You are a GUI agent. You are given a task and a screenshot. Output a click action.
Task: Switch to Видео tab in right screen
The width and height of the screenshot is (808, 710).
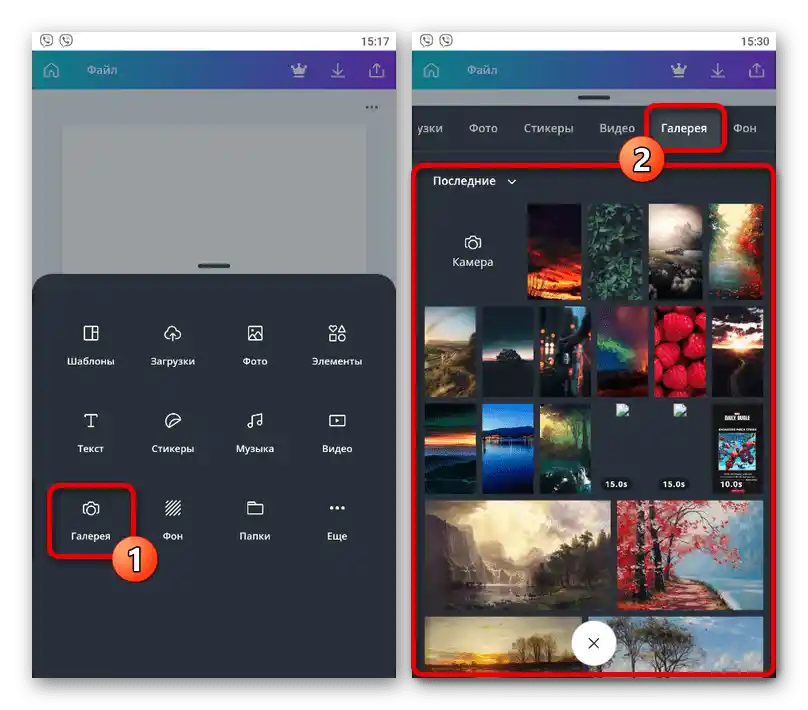(617, 128)
